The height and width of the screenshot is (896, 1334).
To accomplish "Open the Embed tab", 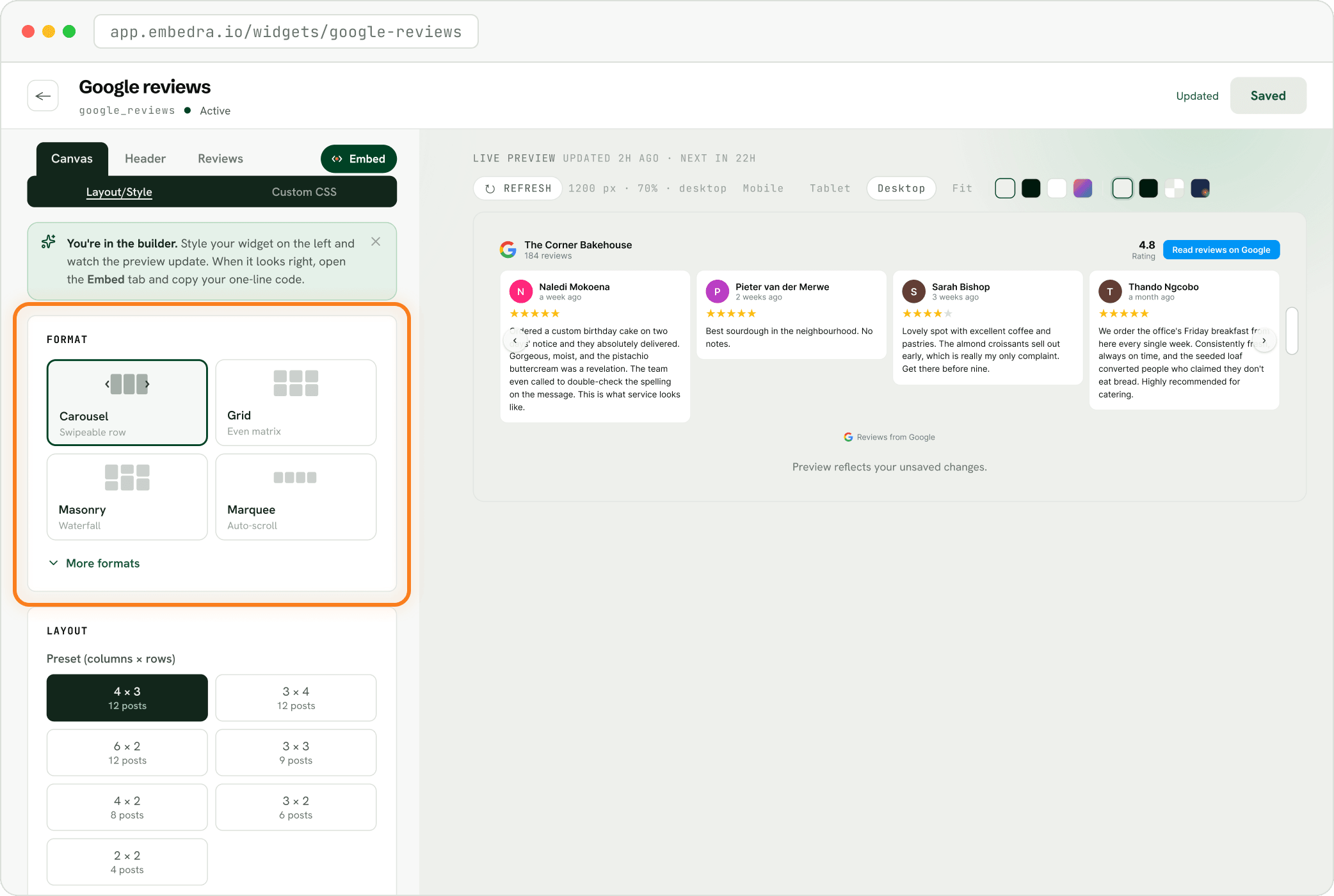I will coord(358,159).
